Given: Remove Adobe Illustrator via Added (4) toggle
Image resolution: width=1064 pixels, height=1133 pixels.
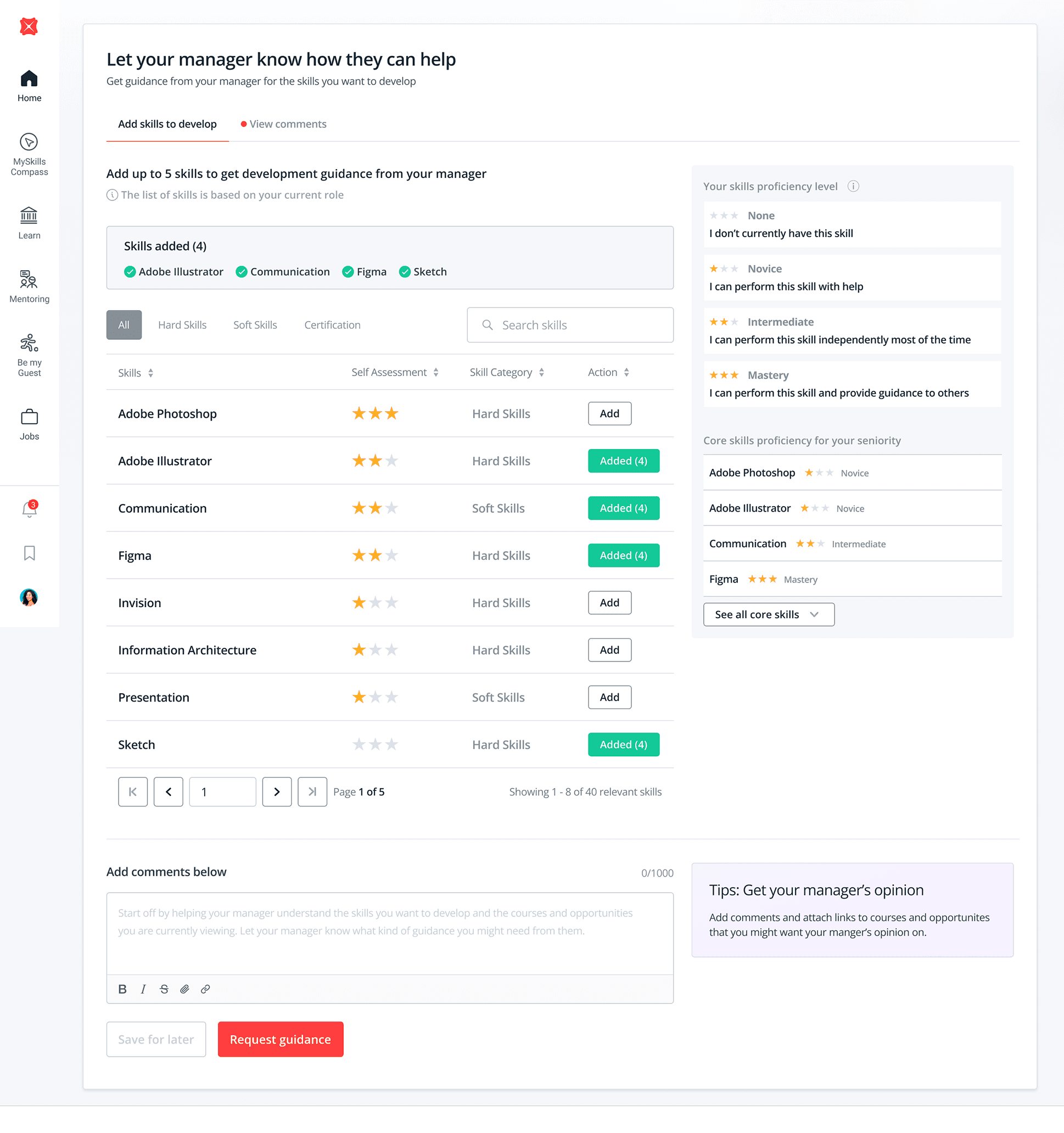Looking at the screenshot, I should [623, 461].
